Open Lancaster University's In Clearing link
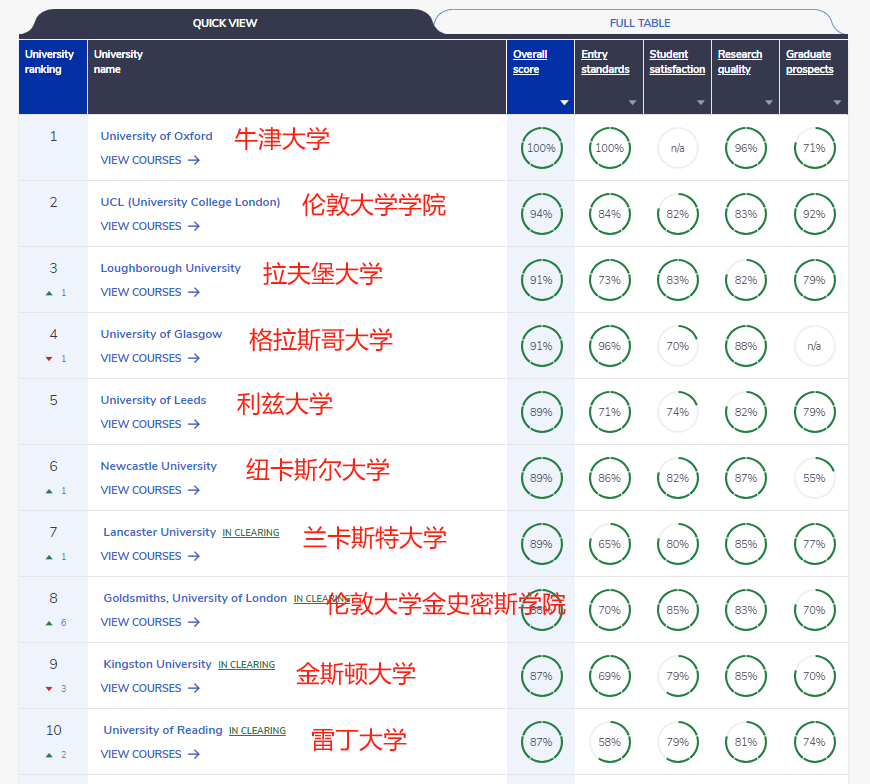This screenshot has width=870, height=784. [251, 533]
